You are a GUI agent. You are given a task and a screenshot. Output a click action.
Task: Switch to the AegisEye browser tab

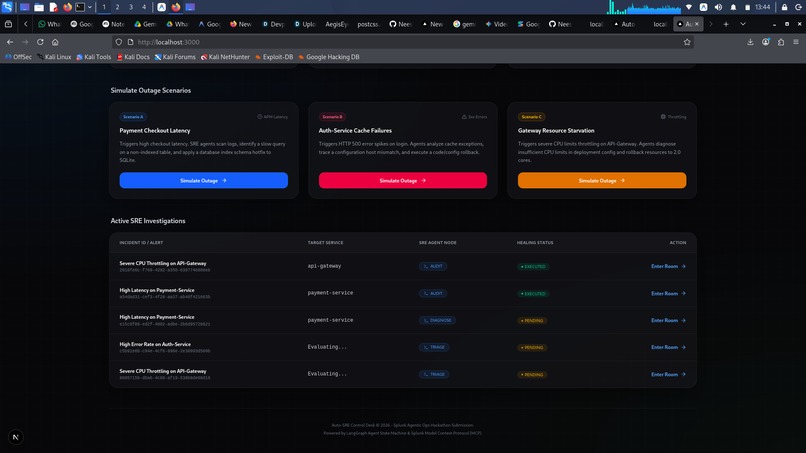pyautogui.click(x=336, y=24)
